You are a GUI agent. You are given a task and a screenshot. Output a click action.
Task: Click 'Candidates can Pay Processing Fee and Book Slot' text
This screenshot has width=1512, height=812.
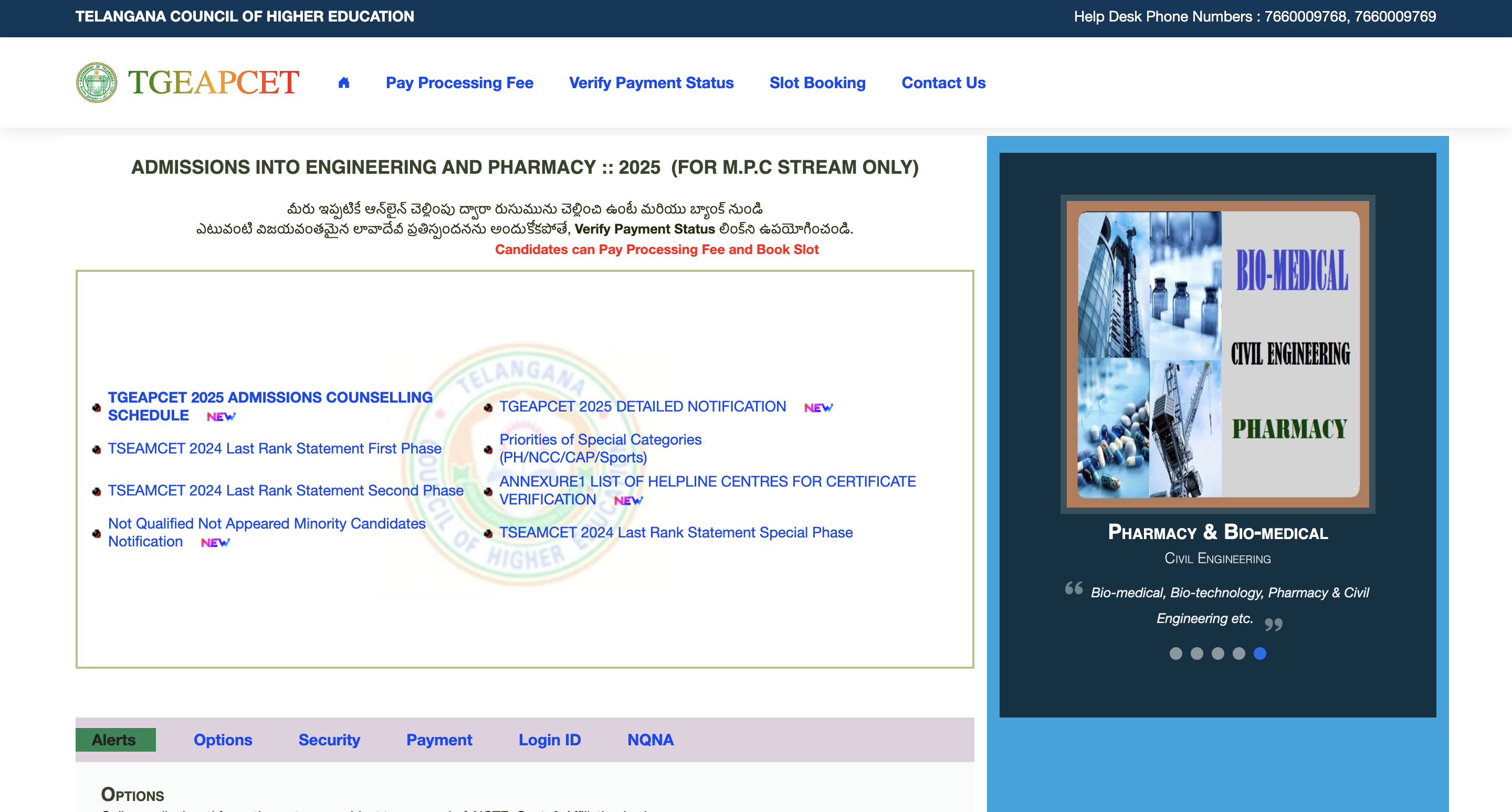tap(657, 249)
